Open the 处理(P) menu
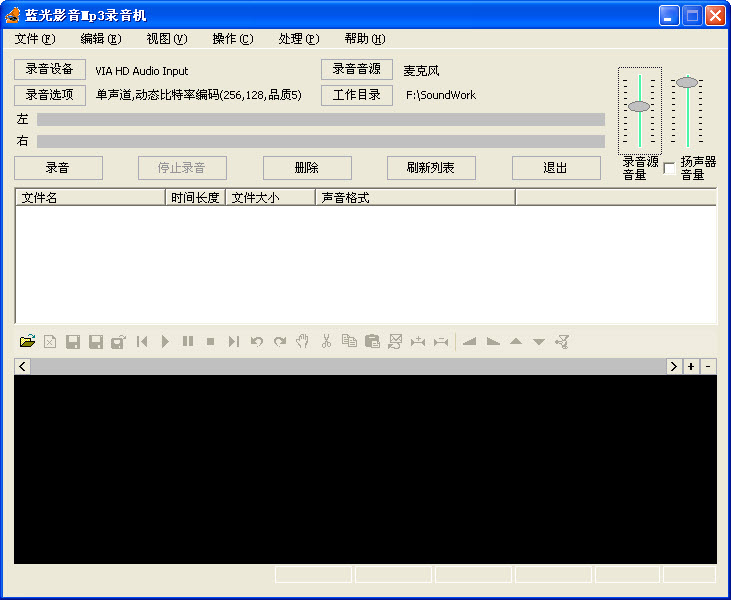This screenshot has width=731, height=600. click(299, 39)
